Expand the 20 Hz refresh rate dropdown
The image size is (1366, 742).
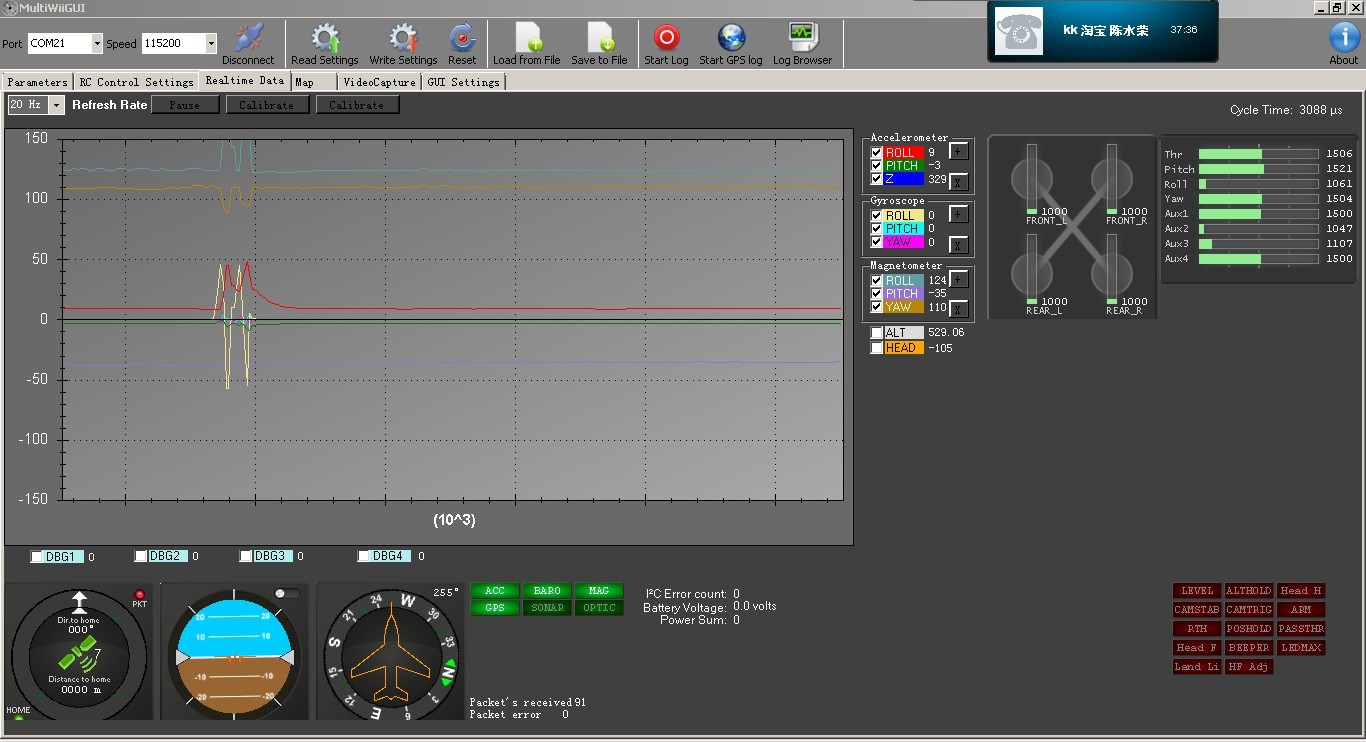pos(56,105)
